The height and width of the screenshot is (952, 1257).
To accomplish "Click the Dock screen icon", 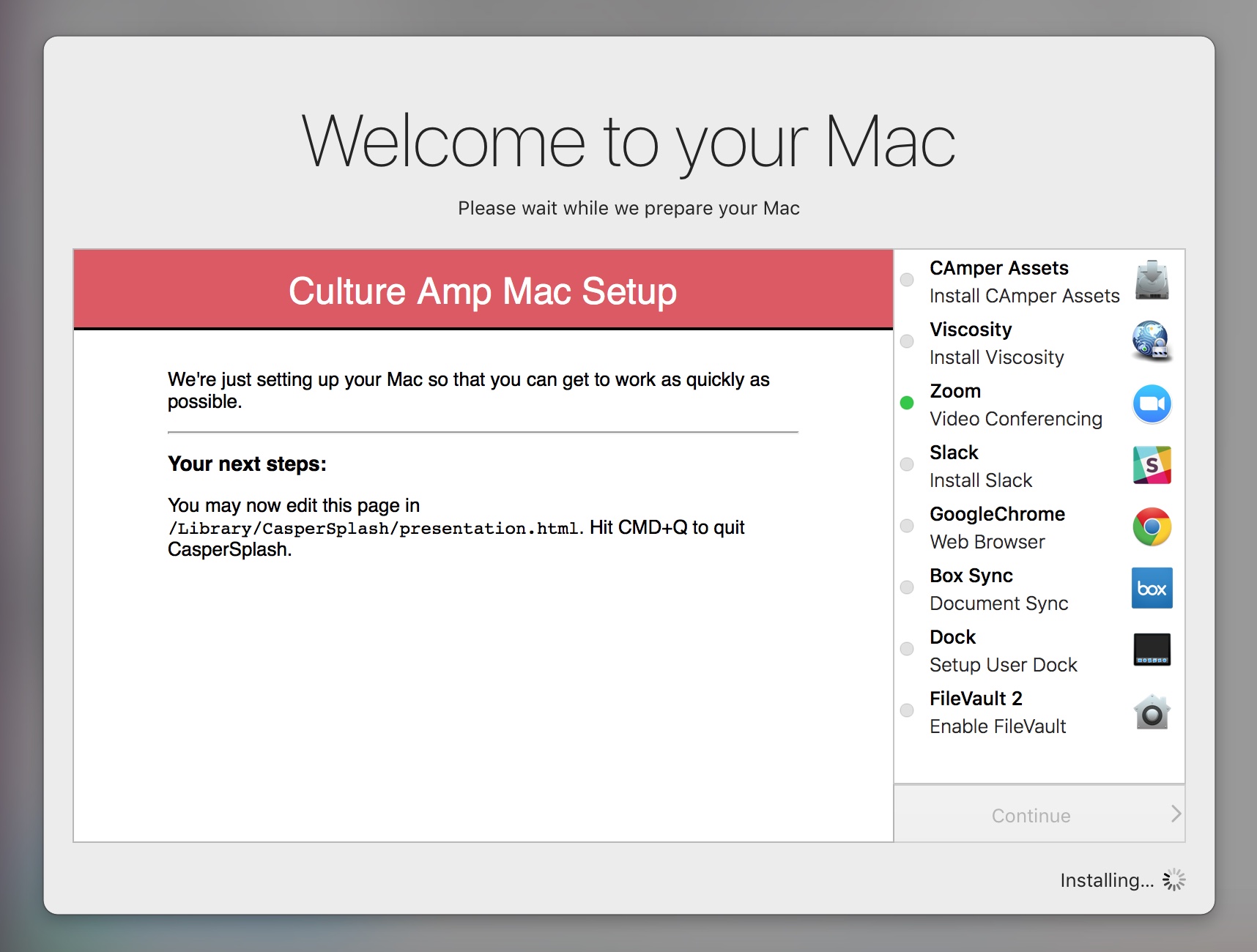I will click(x=1152, y=650).
